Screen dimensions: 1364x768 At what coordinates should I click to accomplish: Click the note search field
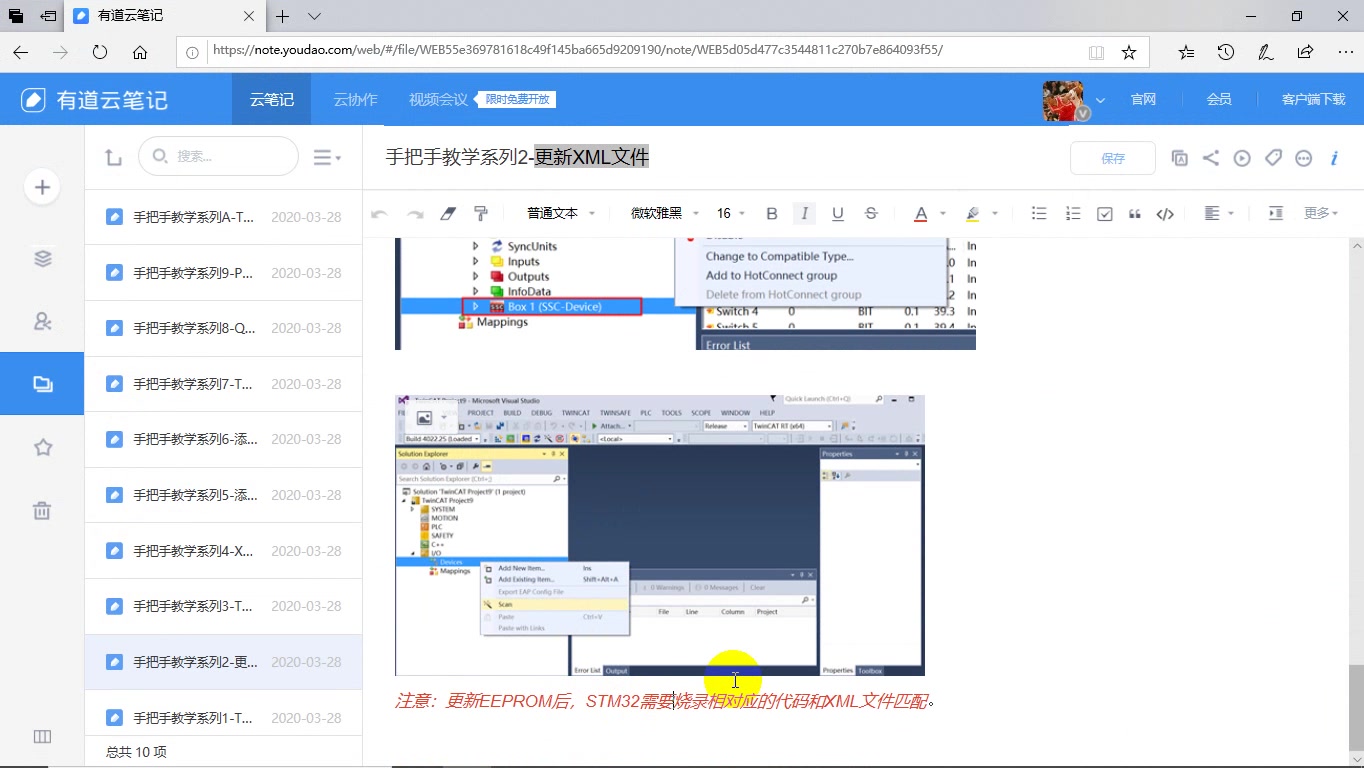(x=218, y=156)
